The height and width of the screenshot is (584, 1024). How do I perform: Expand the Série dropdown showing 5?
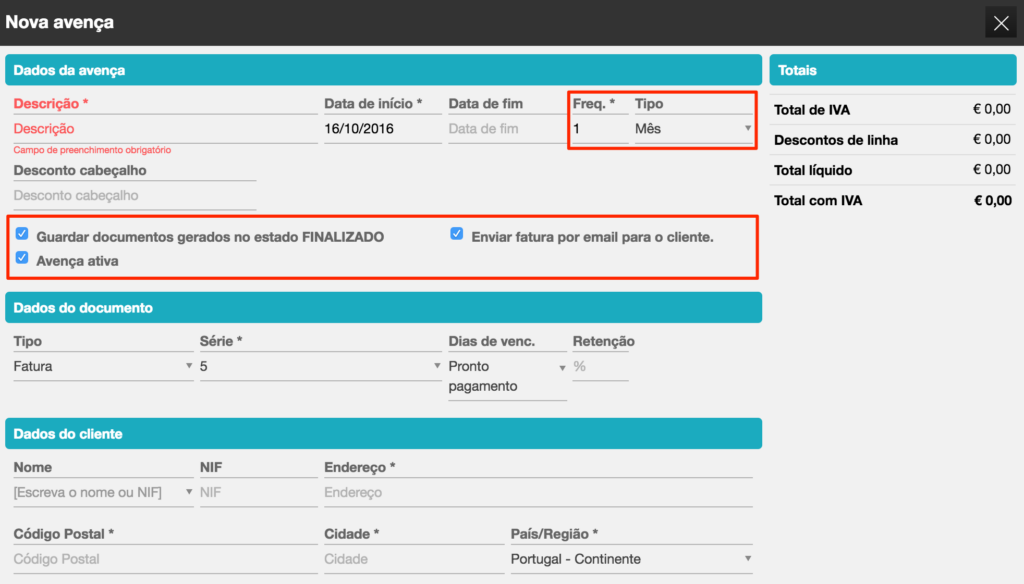(x=321, y=366)
